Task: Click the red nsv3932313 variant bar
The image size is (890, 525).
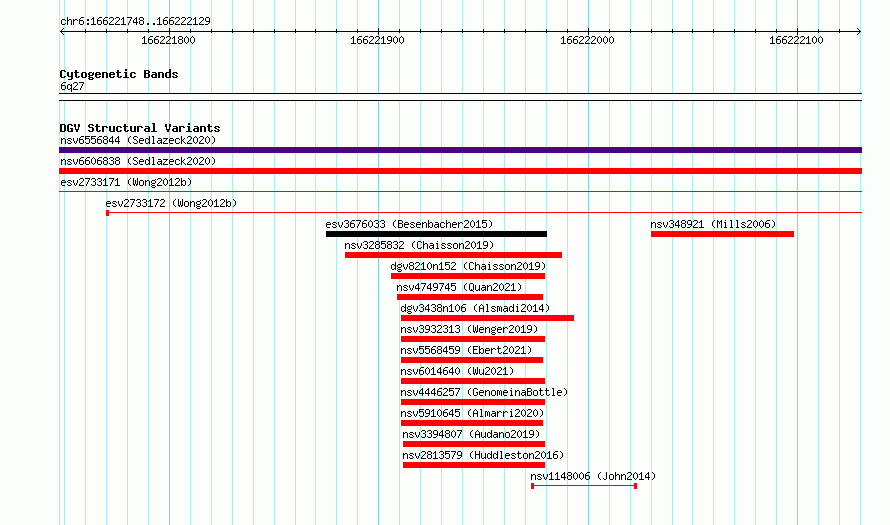Action: pyautogui.click(x=473, y=339)
